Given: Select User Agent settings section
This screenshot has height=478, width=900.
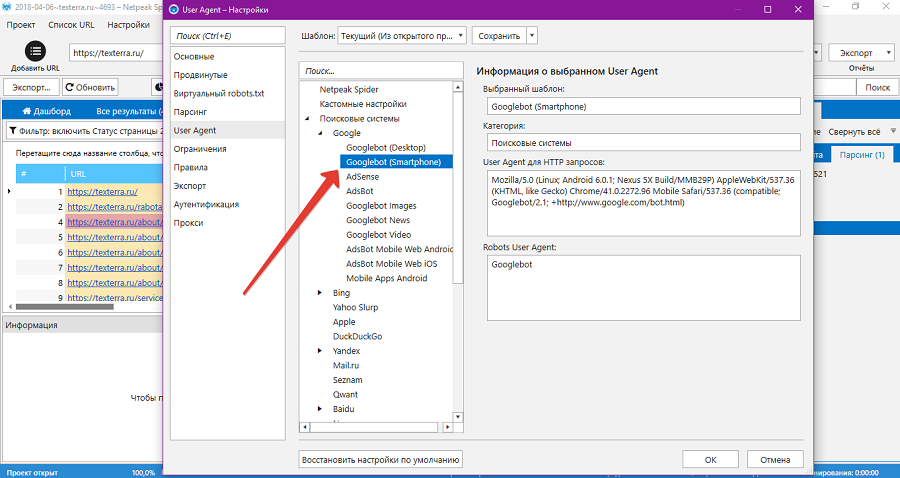Looking at the screenshot, I should coord(227,130).
